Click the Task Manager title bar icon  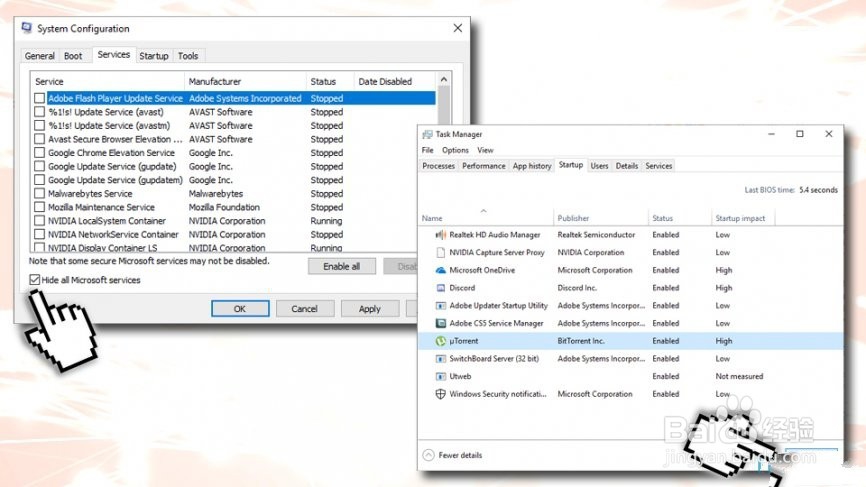pyautogui.click(x=427, y=134)
